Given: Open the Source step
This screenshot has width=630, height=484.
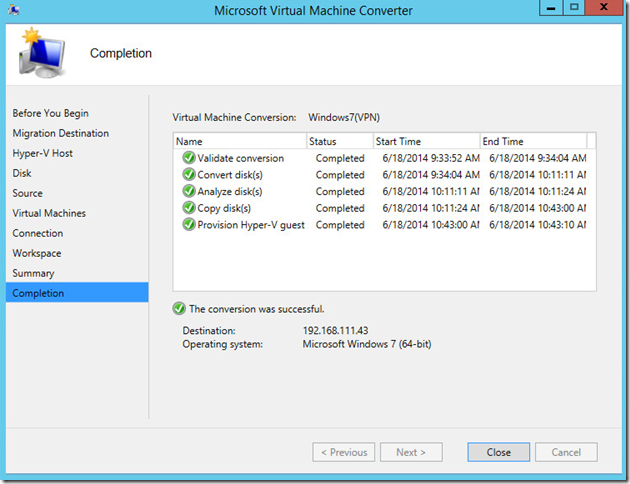Looking at the screenshot, I should point(27,193).
